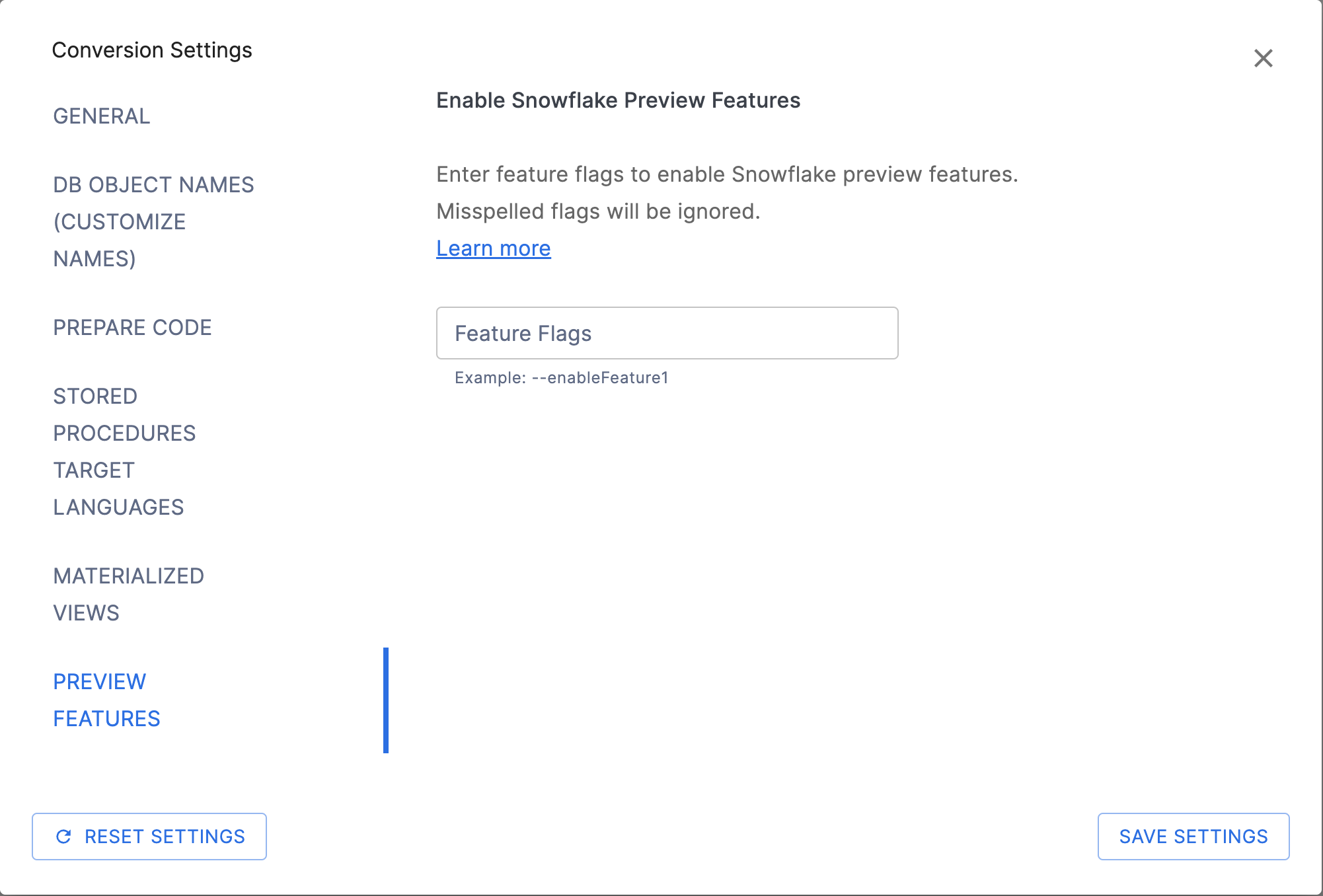Open the GENERAL settings section

102,116
